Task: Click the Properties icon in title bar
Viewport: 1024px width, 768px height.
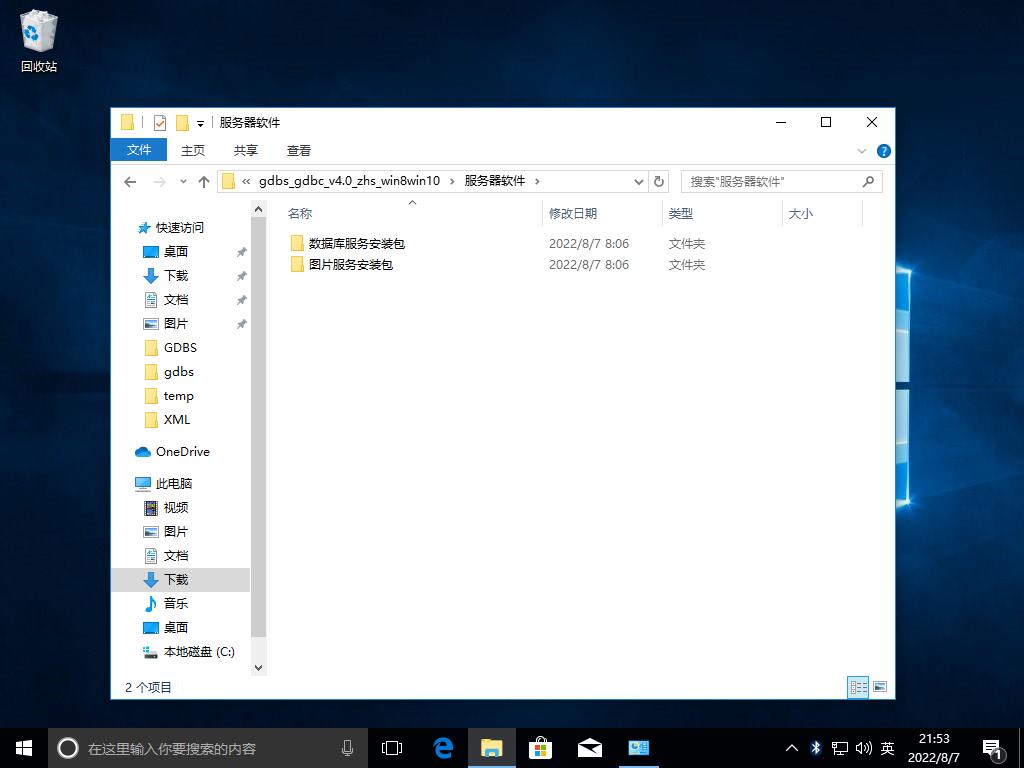Action: [x=160, y=122]
